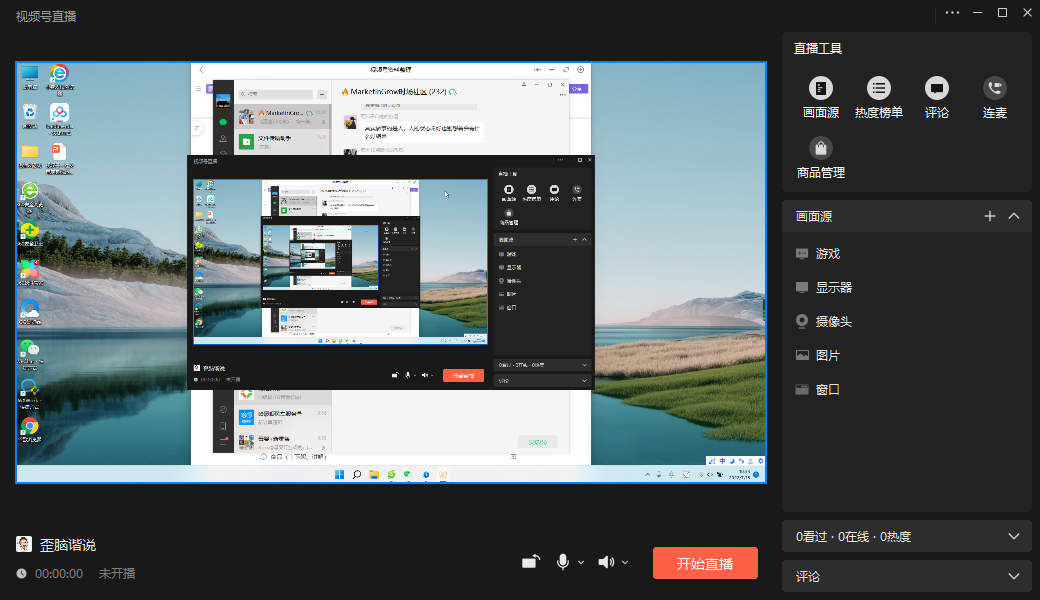
Task: Collapse the 画面源 source list chevron
Action: [1014, 216]
